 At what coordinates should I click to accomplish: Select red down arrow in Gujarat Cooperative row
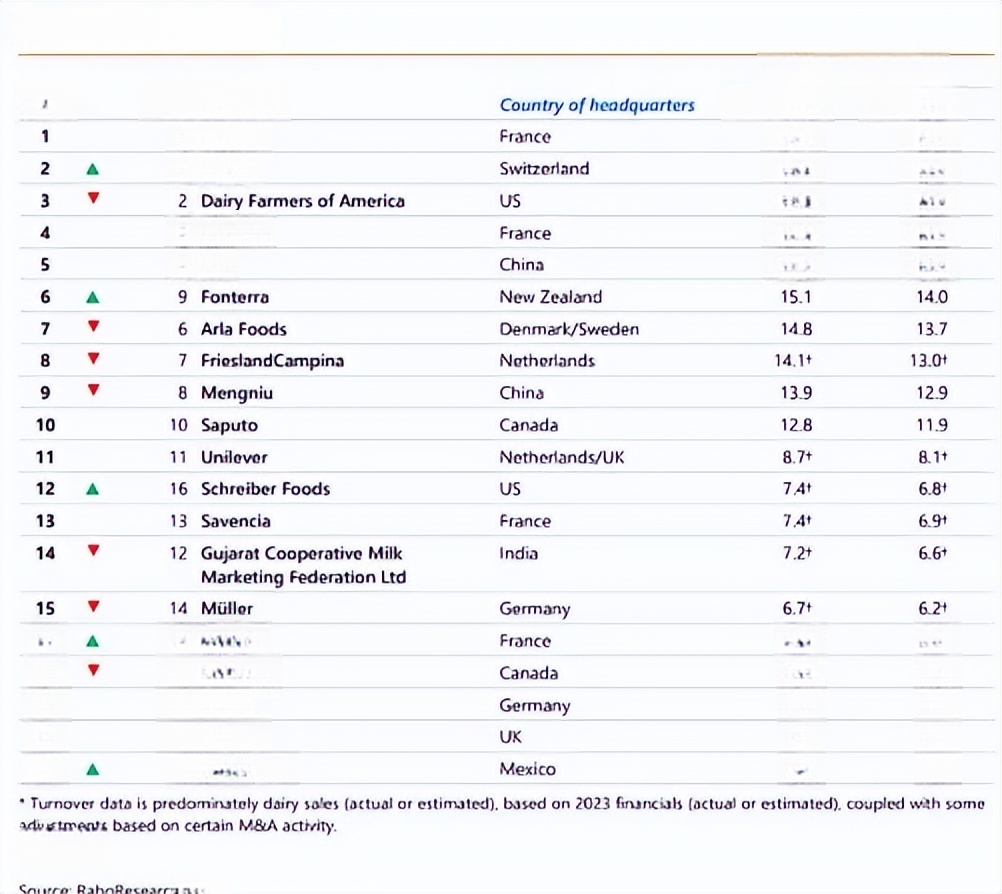93,550
